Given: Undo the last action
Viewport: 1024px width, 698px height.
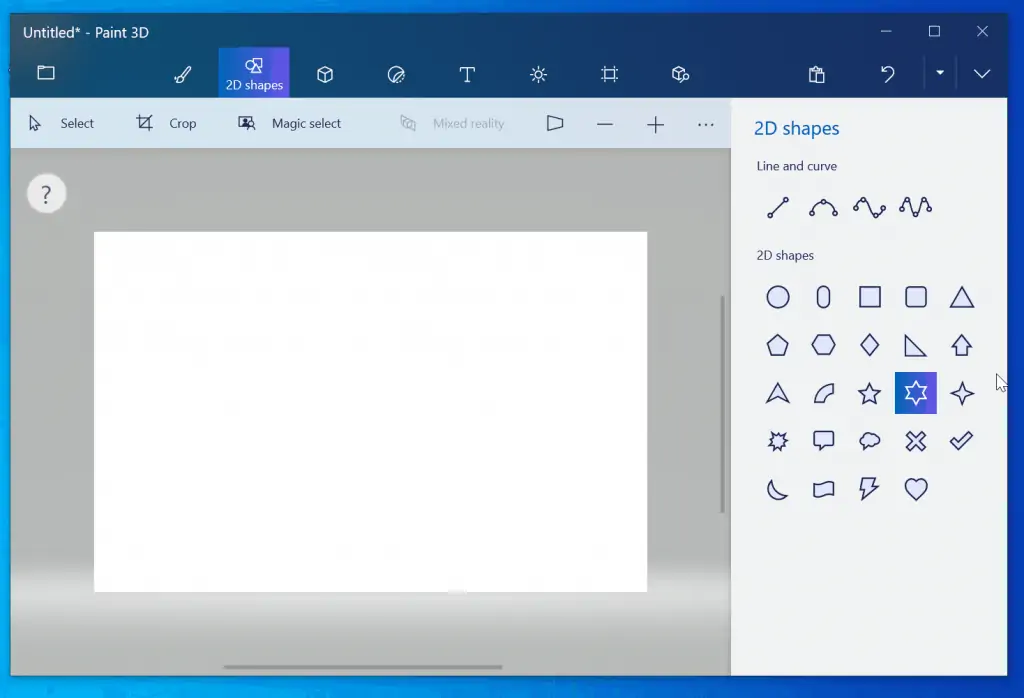Looking at the screenshot, I should [887, 73].
